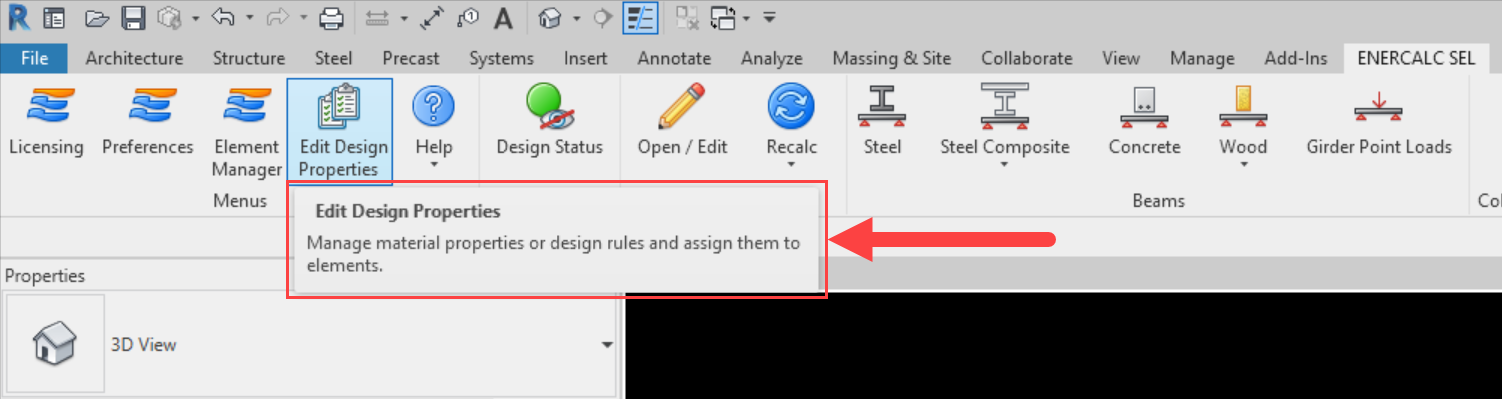
Task: Open ENERCALC Preferences
Action: click(148, 120)
